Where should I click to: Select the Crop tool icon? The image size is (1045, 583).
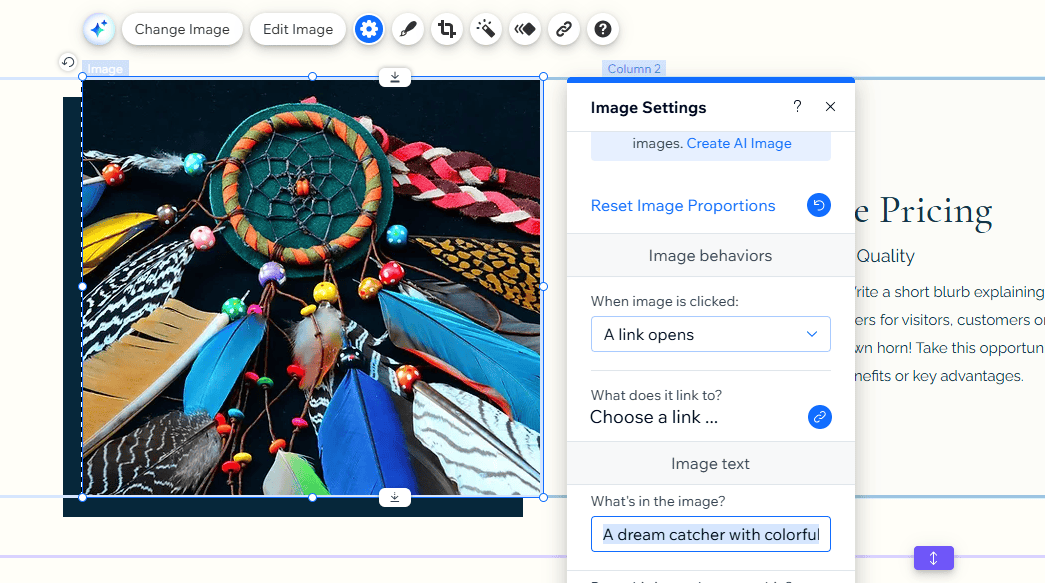pos(446,29)
